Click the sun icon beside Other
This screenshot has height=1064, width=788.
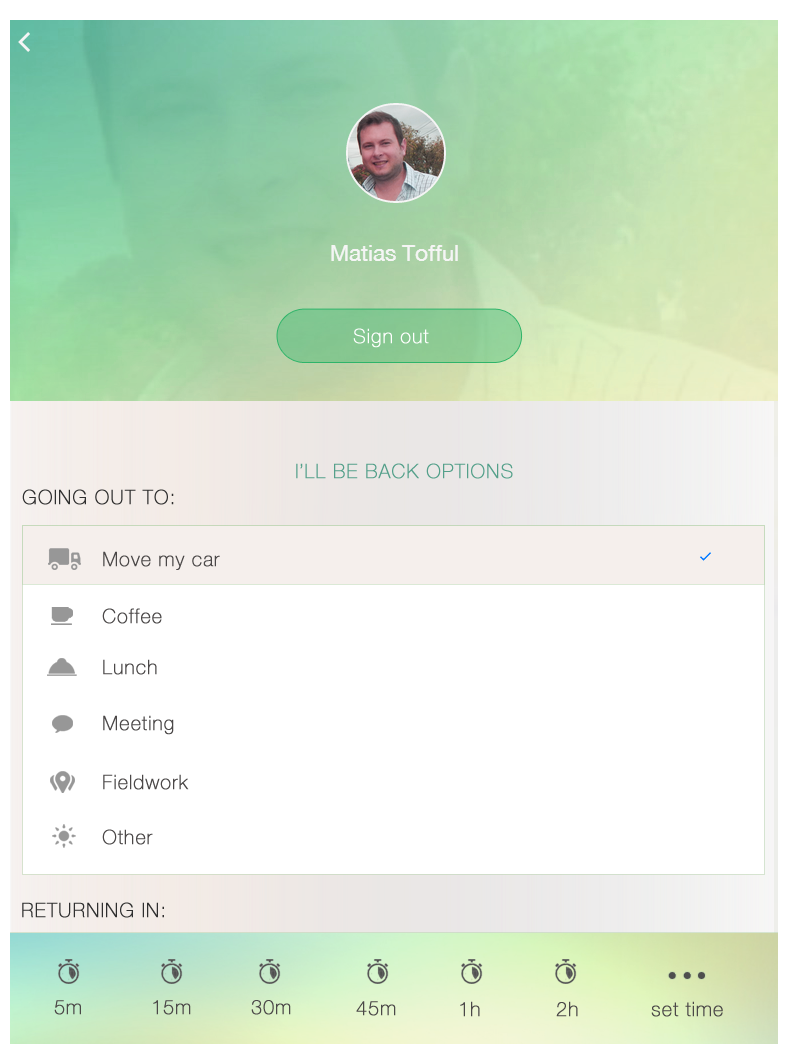point(62,836)
